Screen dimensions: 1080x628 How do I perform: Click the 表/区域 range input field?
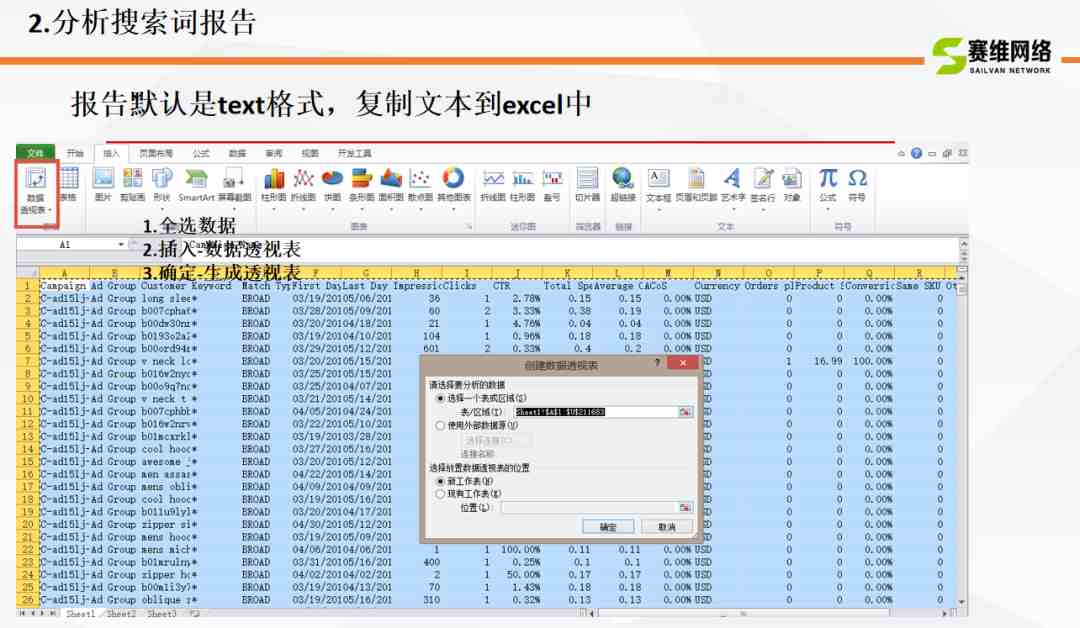[596, 412]
